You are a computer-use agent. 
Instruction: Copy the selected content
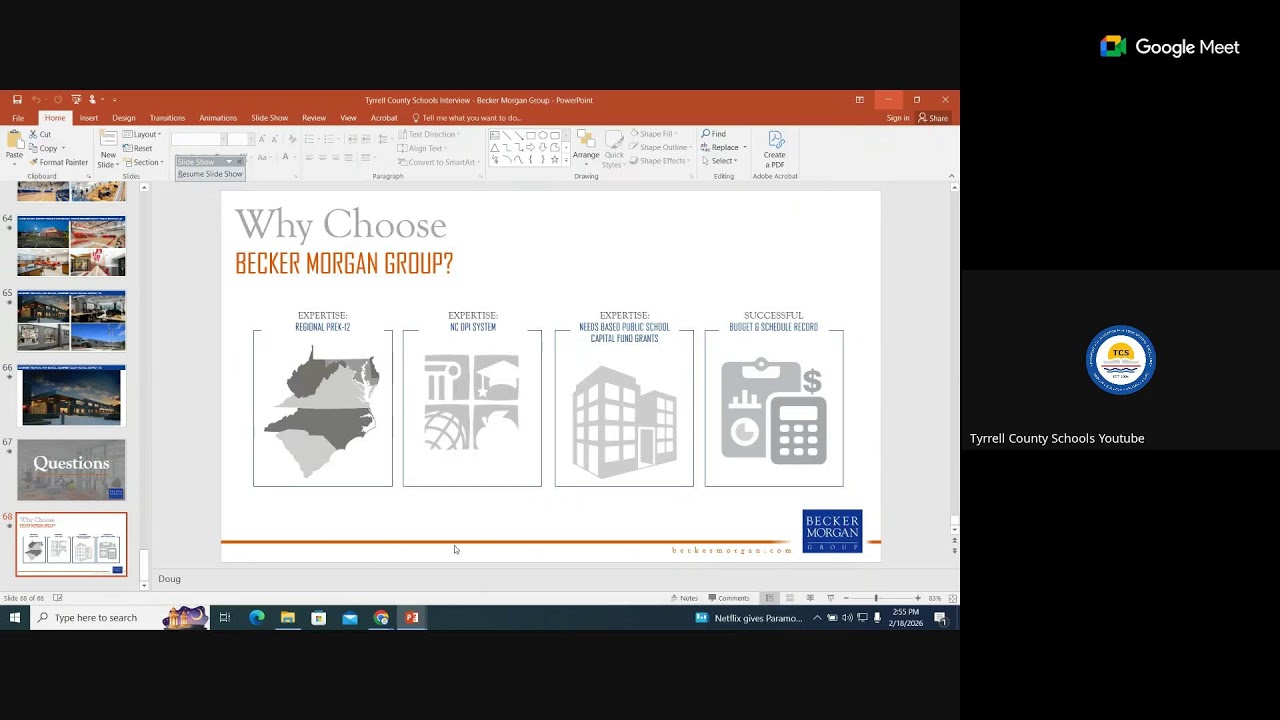pyautogui.click(x=43, y=148)
